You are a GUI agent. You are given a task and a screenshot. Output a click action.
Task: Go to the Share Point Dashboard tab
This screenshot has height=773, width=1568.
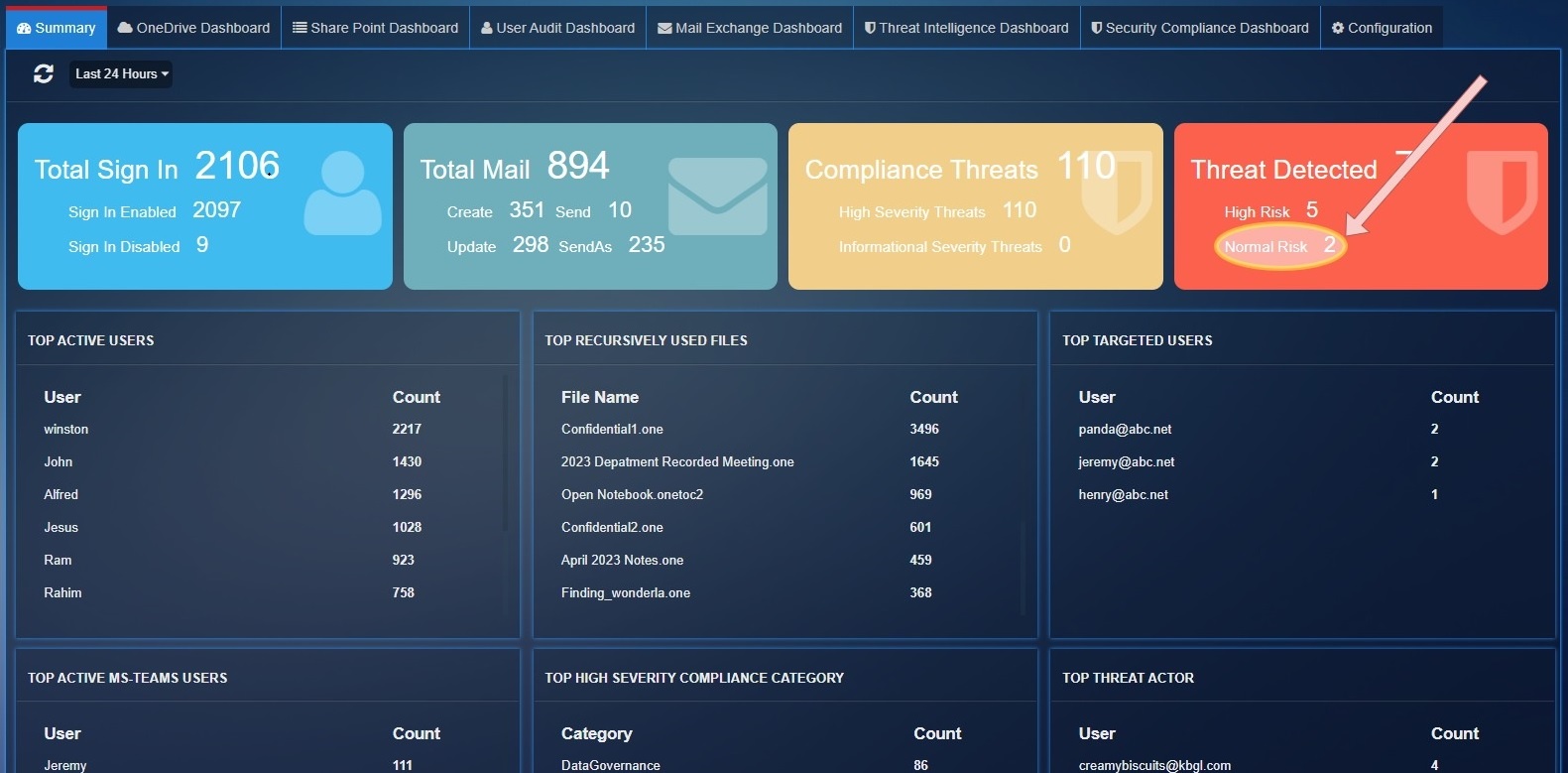(375, 28)
